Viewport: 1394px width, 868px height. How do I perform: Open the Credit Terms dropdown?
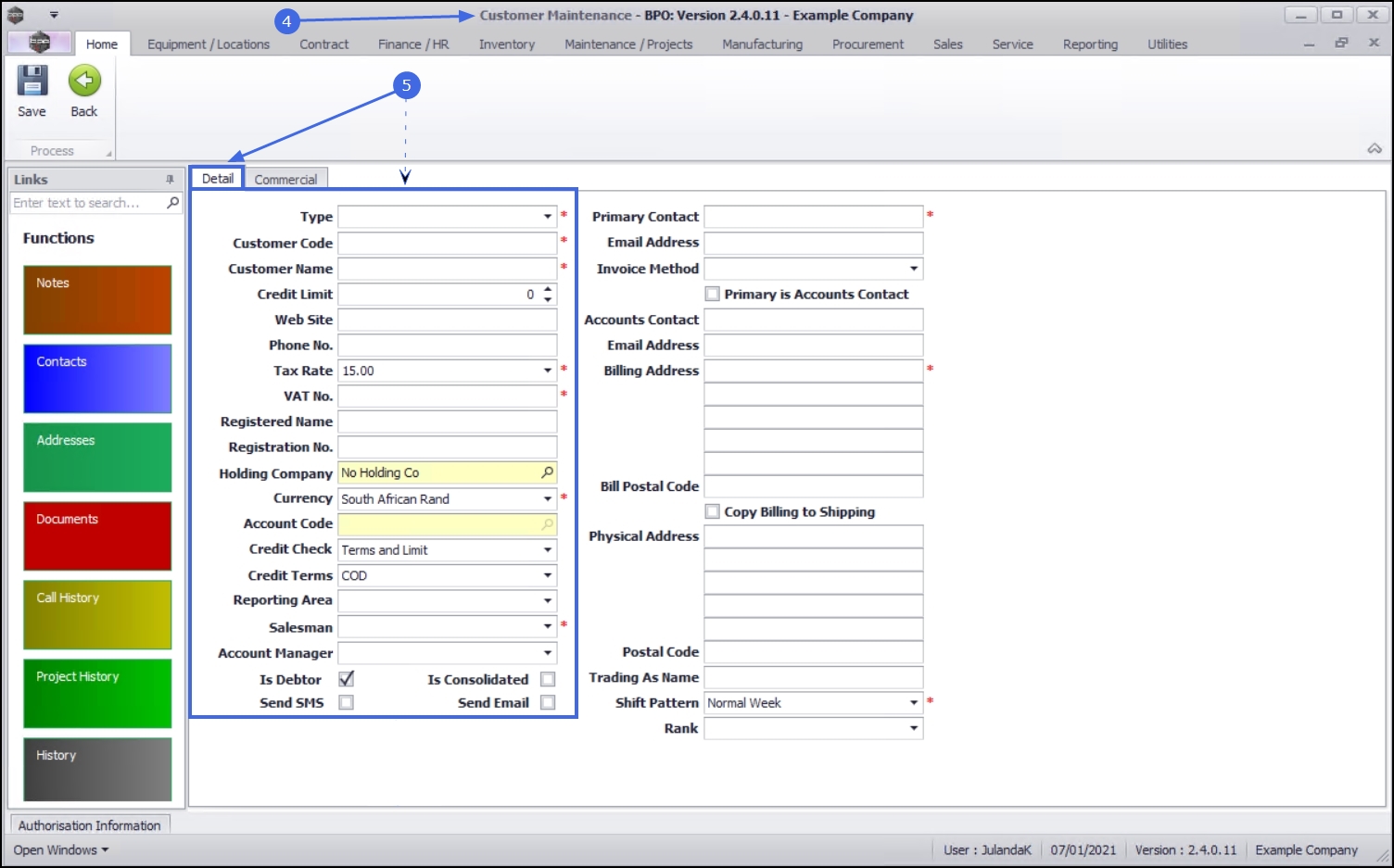[548, 575]
